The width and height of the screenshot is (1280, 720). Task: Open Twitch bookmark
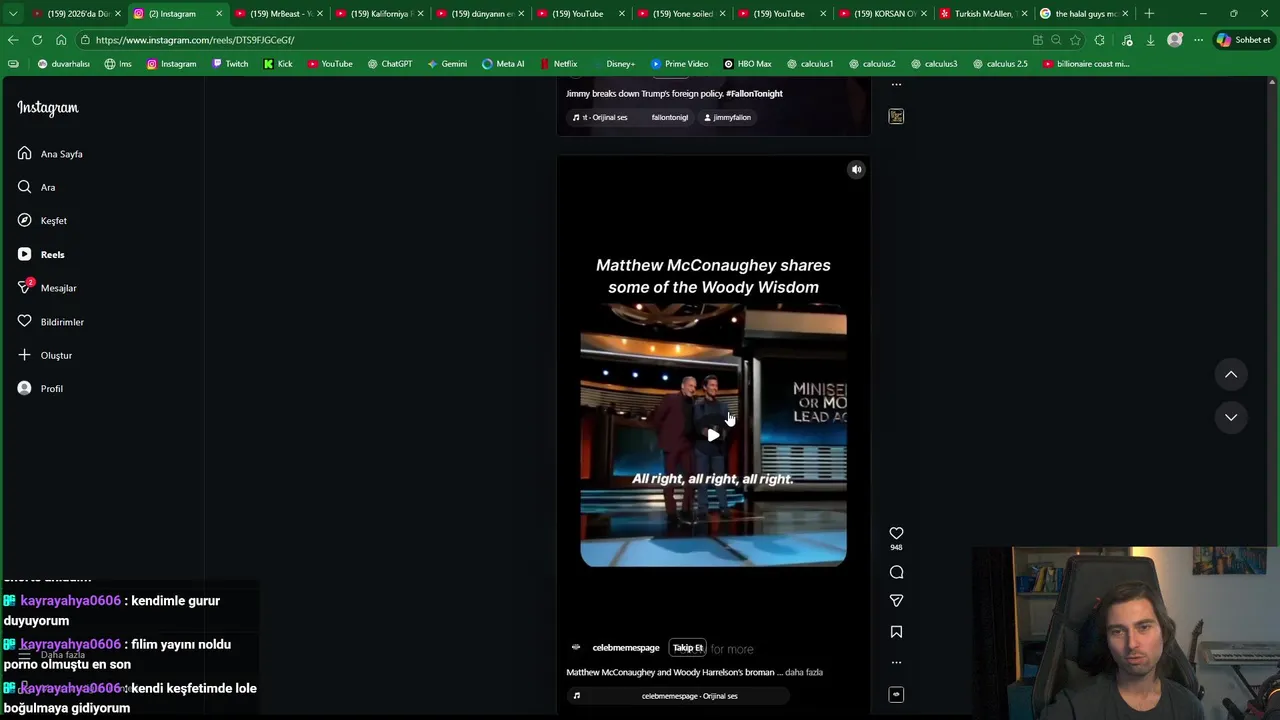tap(229, 64)
